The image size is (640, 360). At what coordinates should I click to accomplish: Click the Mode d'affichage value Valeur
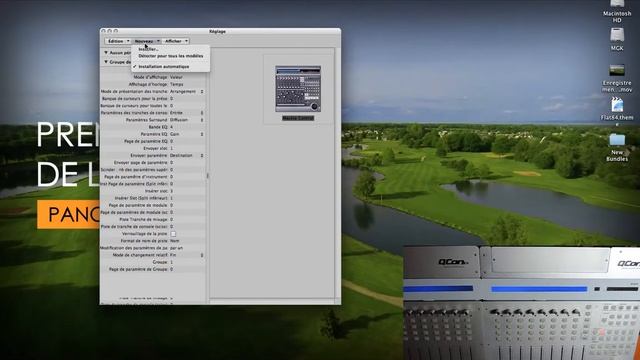[x=176, y=77]
